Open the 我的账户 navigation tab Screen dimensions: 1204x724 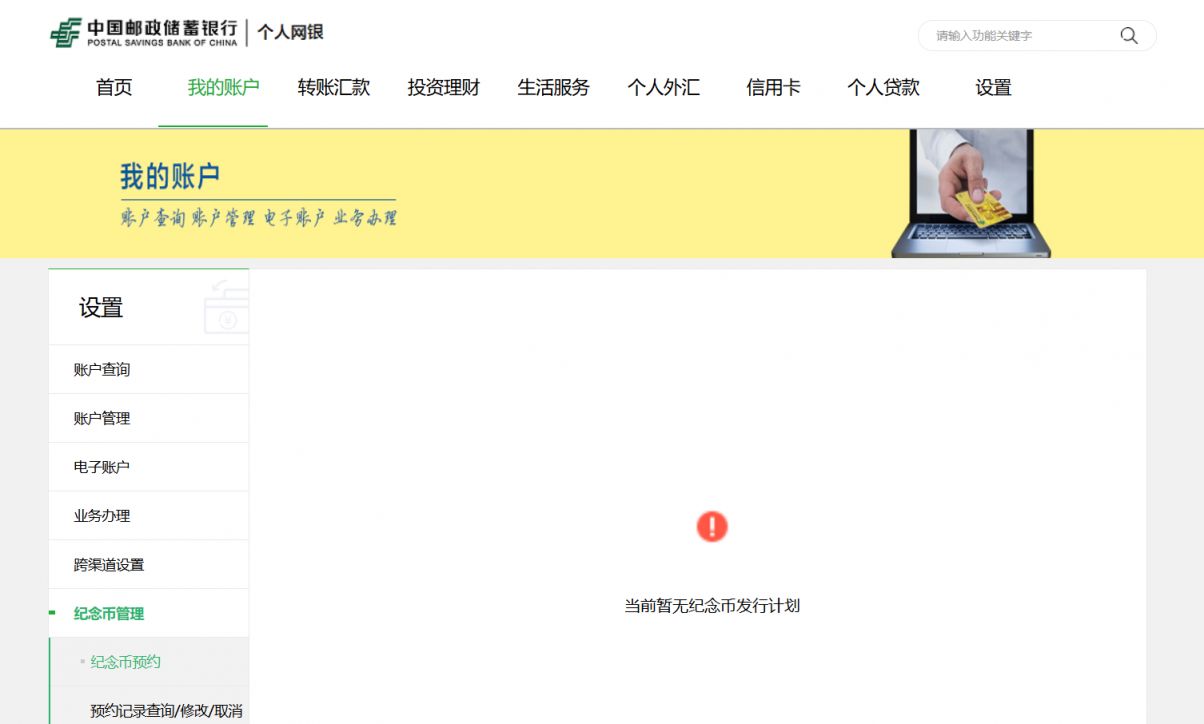point(223,88)
